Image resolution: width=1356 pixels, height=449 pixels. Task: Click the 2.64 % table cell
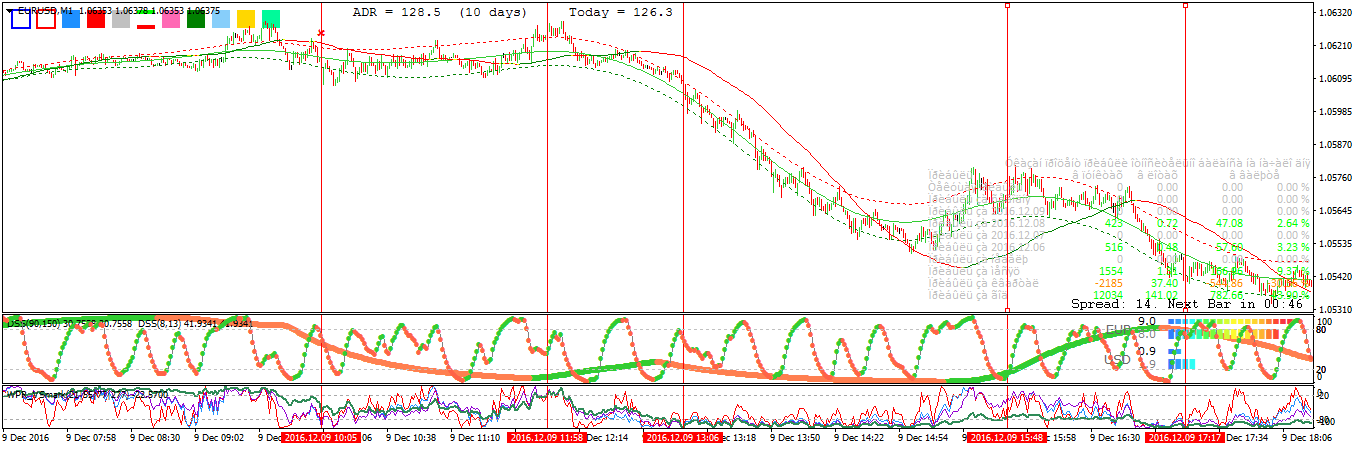point(1292,223)
